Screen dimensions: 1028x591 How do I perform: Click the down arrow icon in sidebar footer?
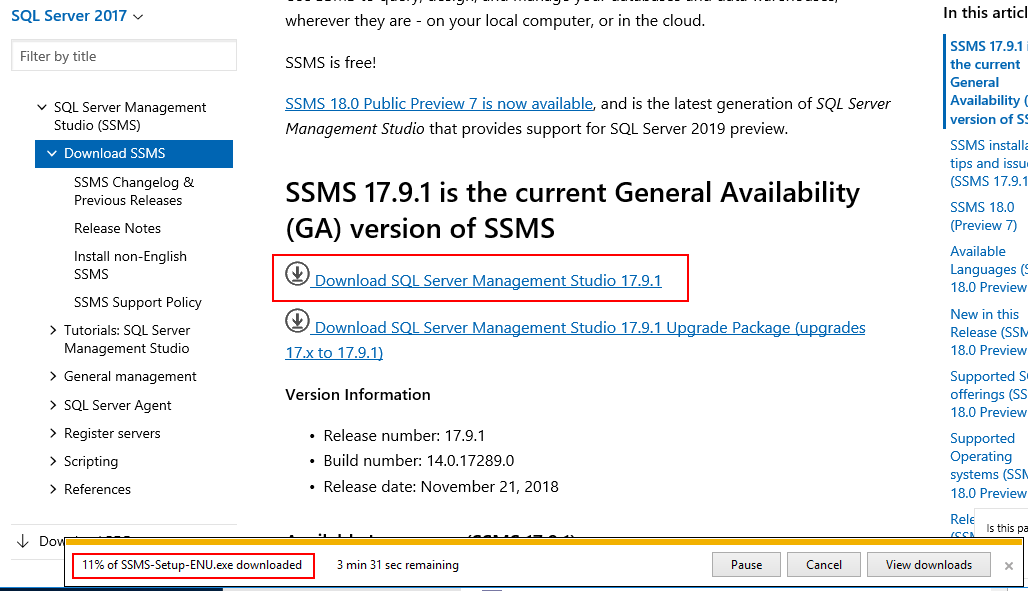(x=23, y=541)
